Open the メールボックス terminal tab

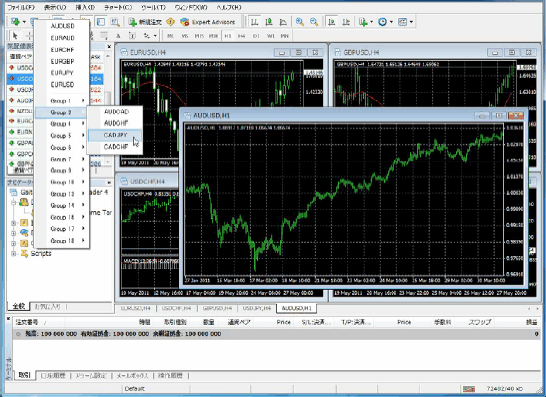coord(132,375)
